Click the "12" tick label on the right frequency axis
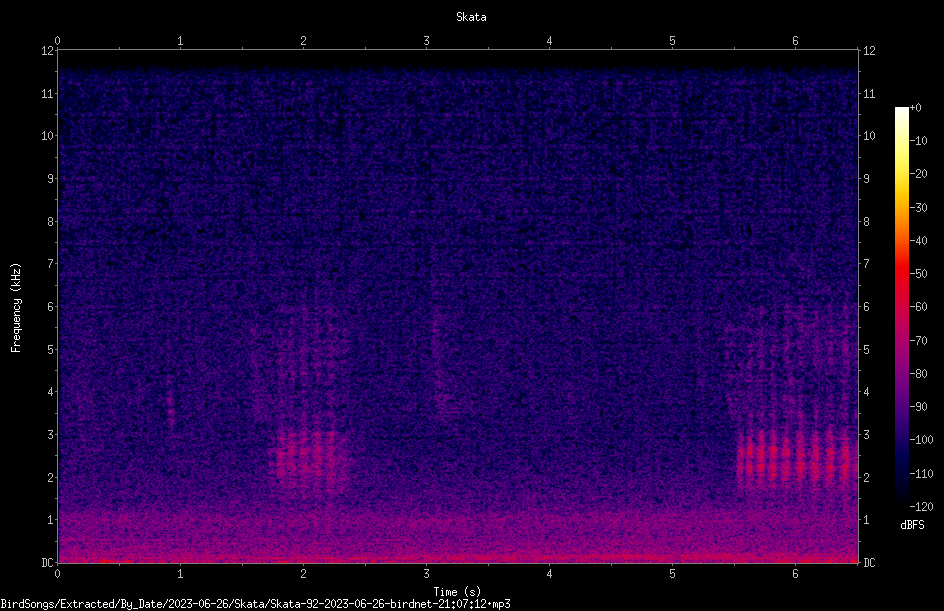This screenshot has height=611, width=944. (x=869, y=51)
